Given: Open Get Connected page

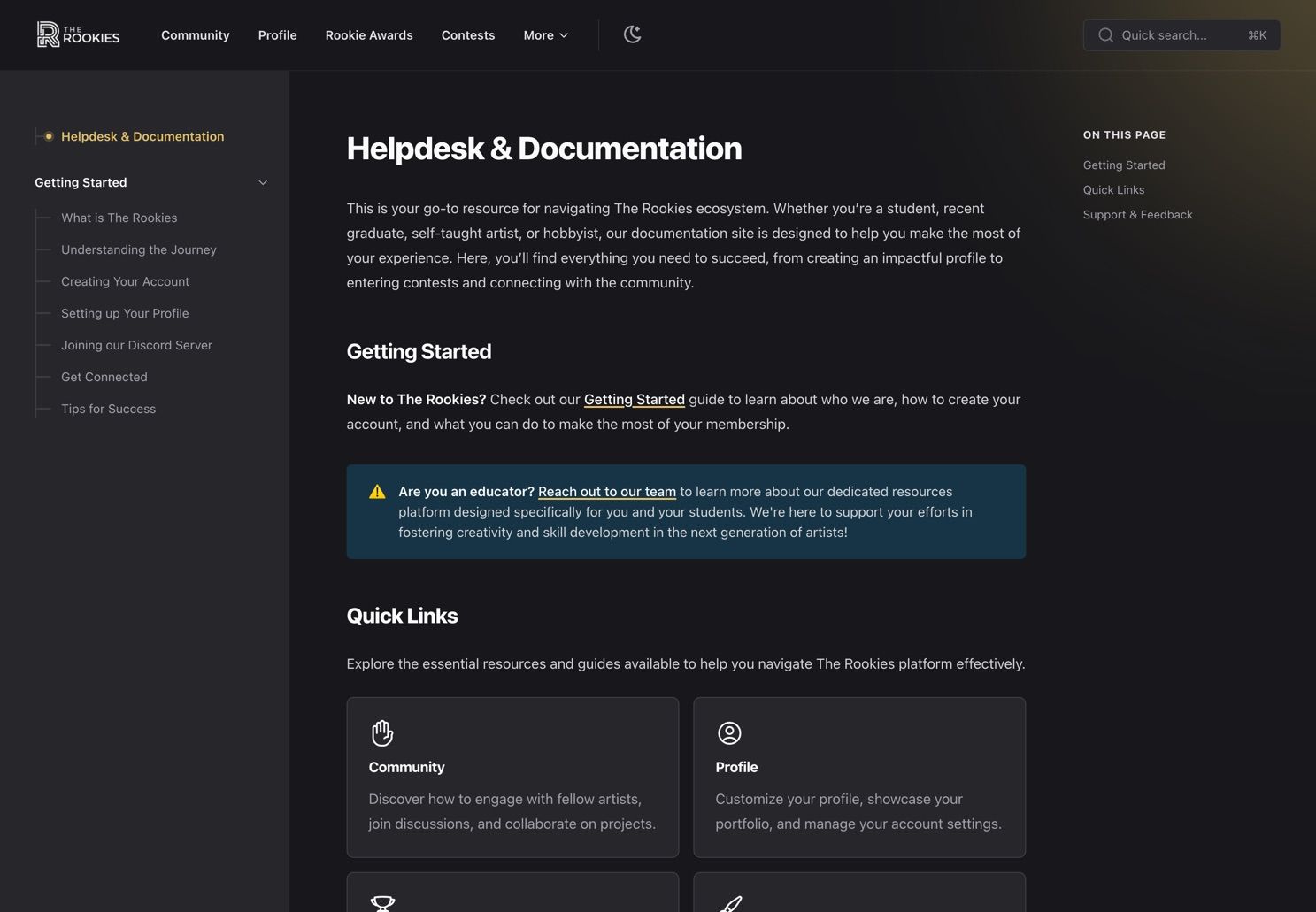Looking at the screenshot, I should pyautogui.click(x=104, y=377).
